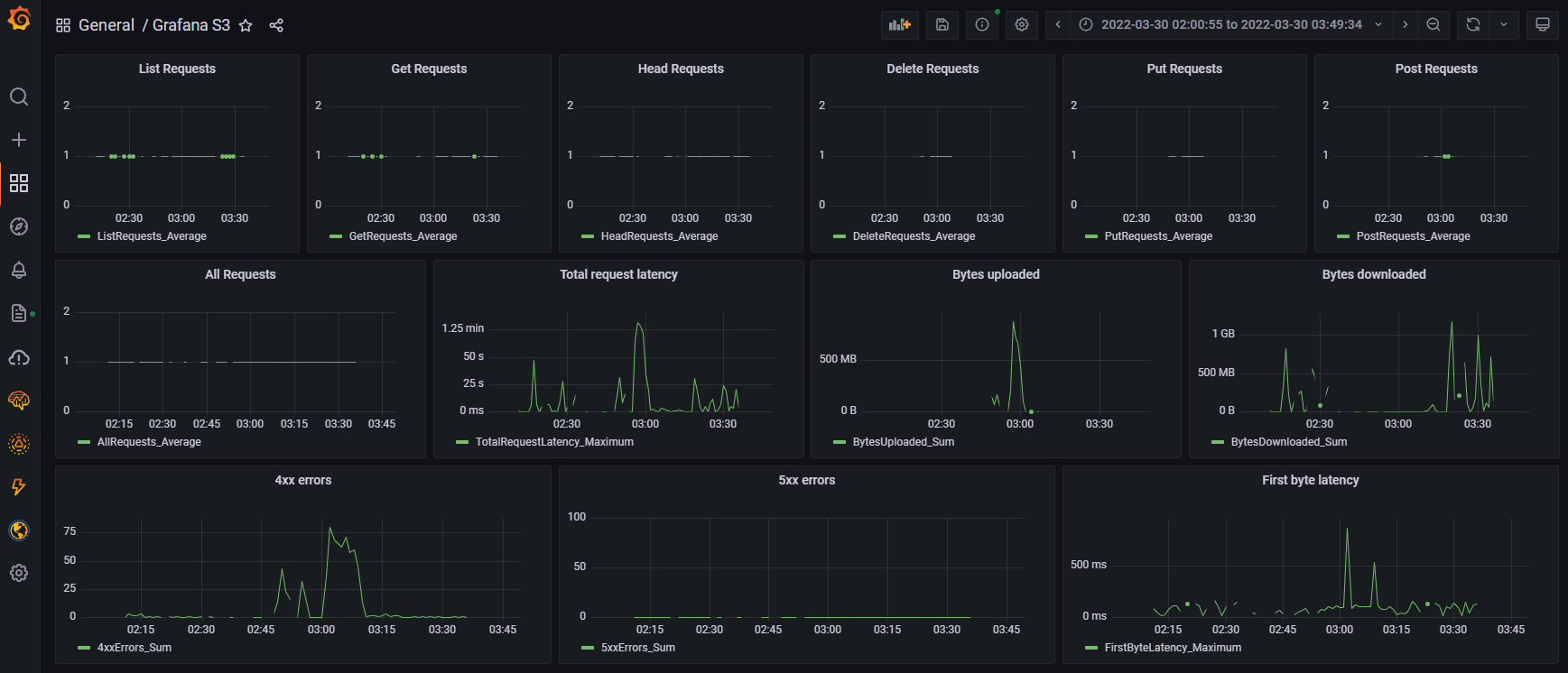Toggle TotalRequestLatency_Maximum legend series
1568x673 pixels.
(x=554, y=442)
